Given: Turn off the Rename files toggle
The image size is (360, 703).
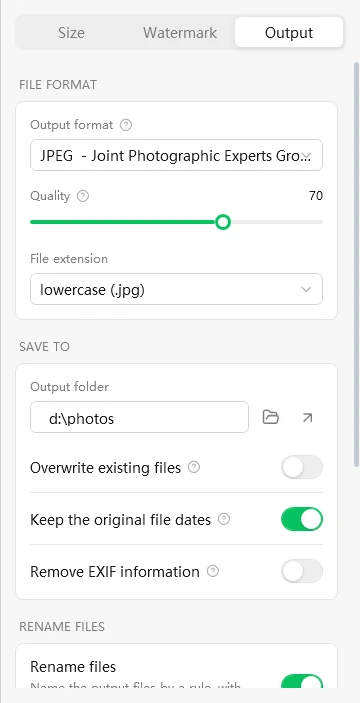Looking at the screenshot, I should click(x=302, y=682).
